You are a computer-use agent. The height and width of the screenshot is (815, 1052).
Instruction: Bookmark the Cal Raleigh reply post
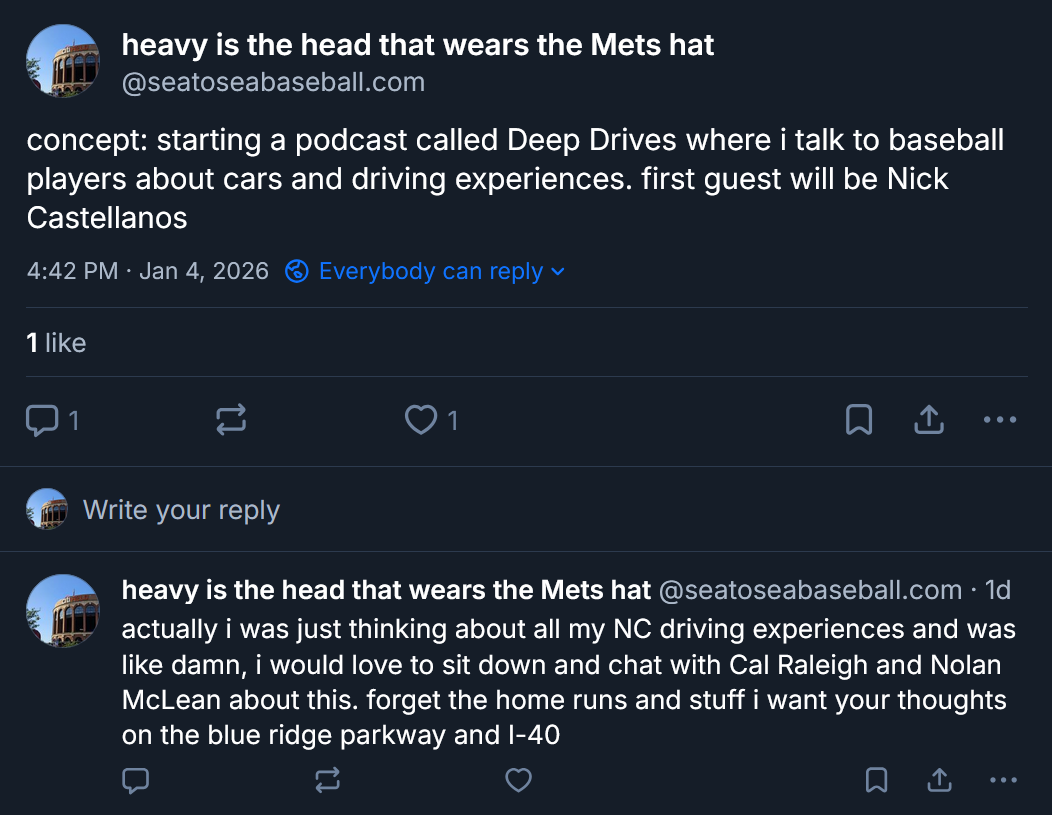click(x=876, y=780)
